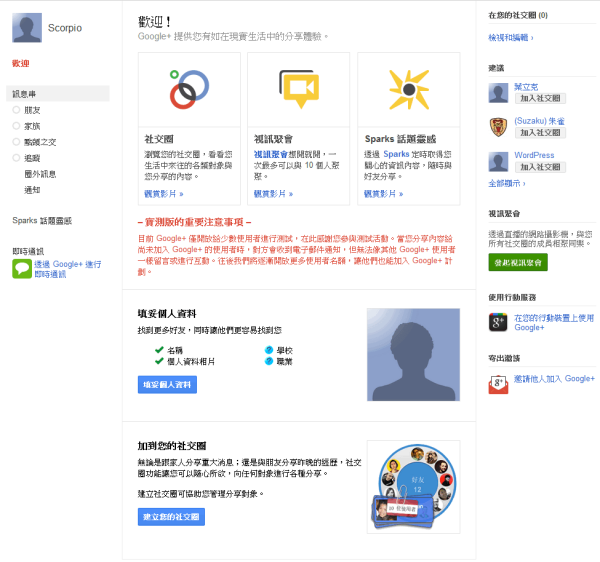Open the (Suzaku) 朱雀 profile link
The height and width of the screenshot is (562, 600).
click(539, 121)
